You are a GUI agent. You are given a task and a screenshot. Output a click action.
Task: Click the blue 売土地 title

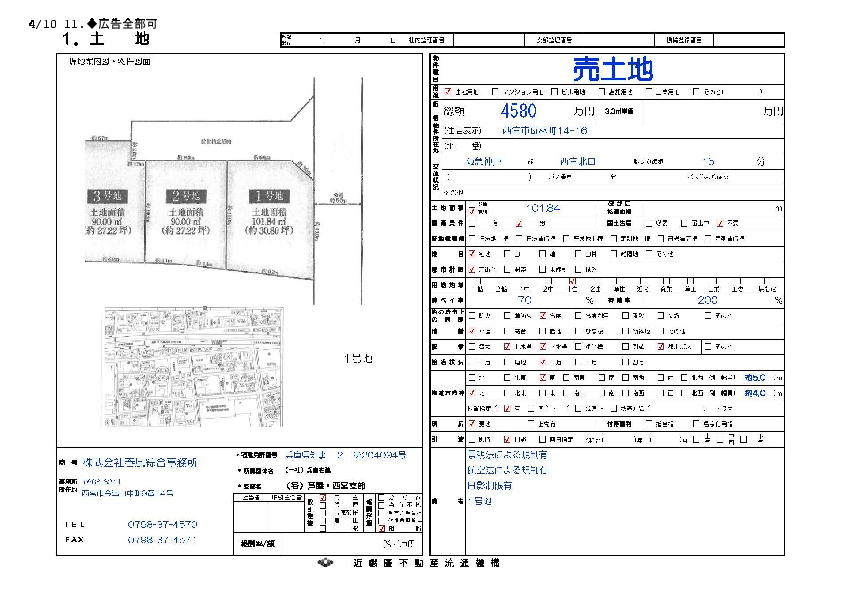click(612, 68)
